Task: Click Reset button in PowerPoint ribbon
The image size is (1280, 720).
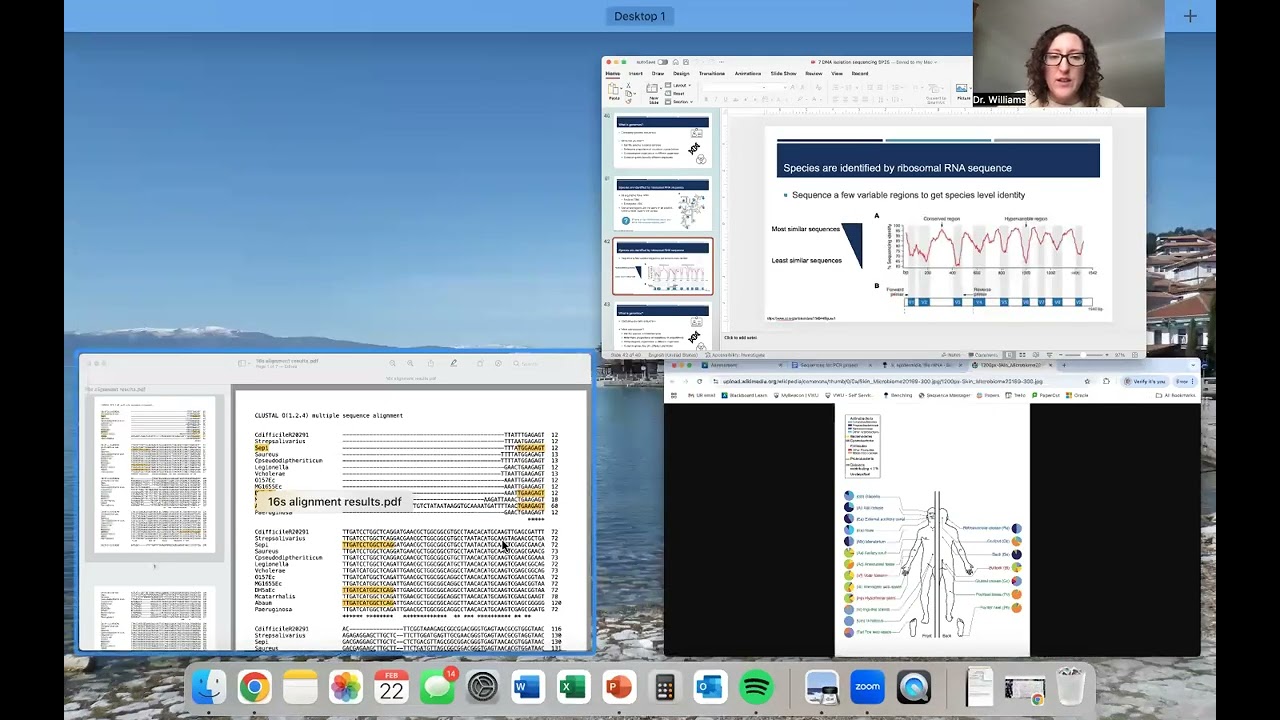Action: (675, 93)
